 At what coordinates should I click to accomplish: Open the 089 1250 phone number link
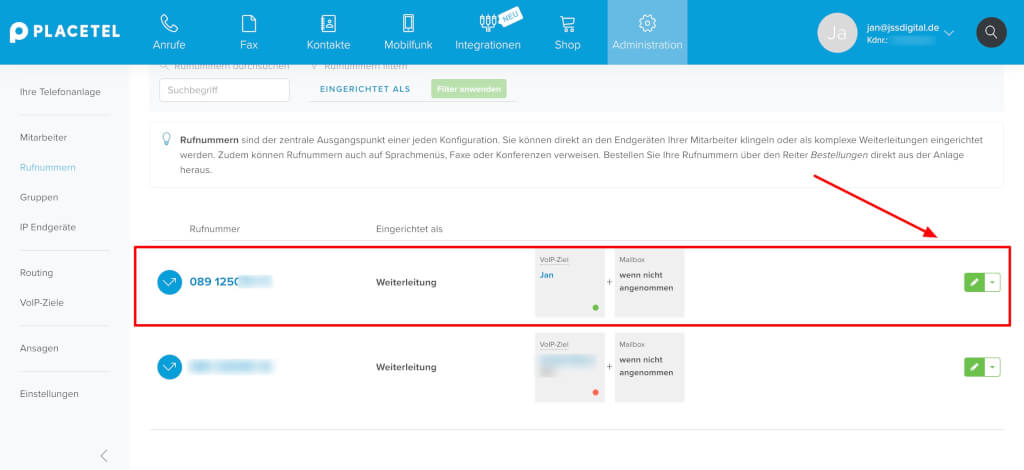pyautogui.click(x=231, y=282)
